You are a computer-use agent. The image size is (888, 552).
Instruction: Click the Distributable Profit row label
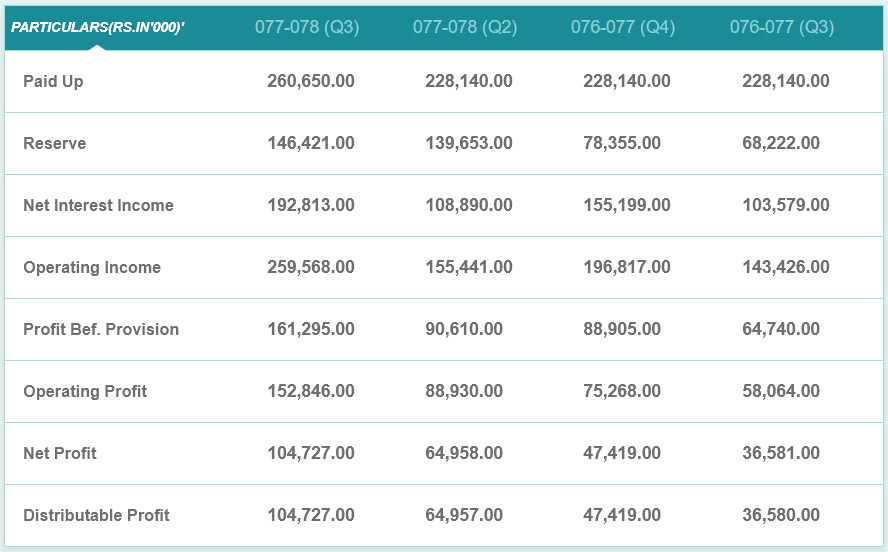coord(96,515)
